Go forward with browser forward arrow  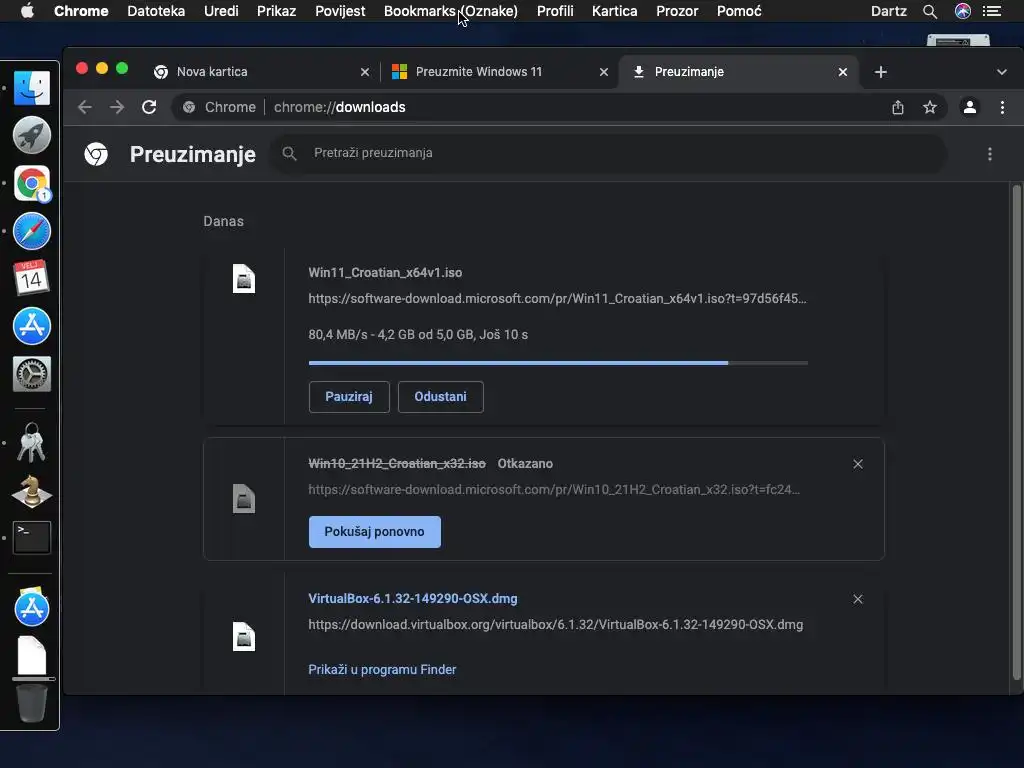(x=117, y=107)
